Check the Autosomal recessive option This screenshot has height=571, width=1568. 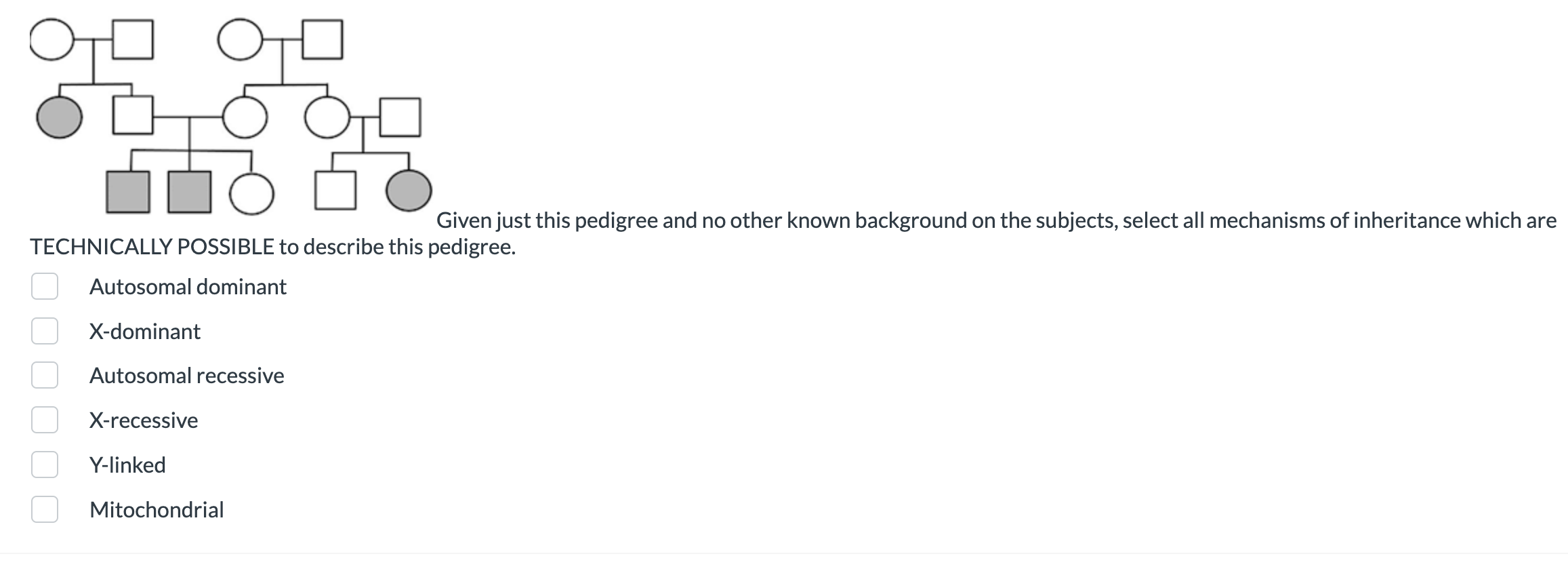coord(44,376)
